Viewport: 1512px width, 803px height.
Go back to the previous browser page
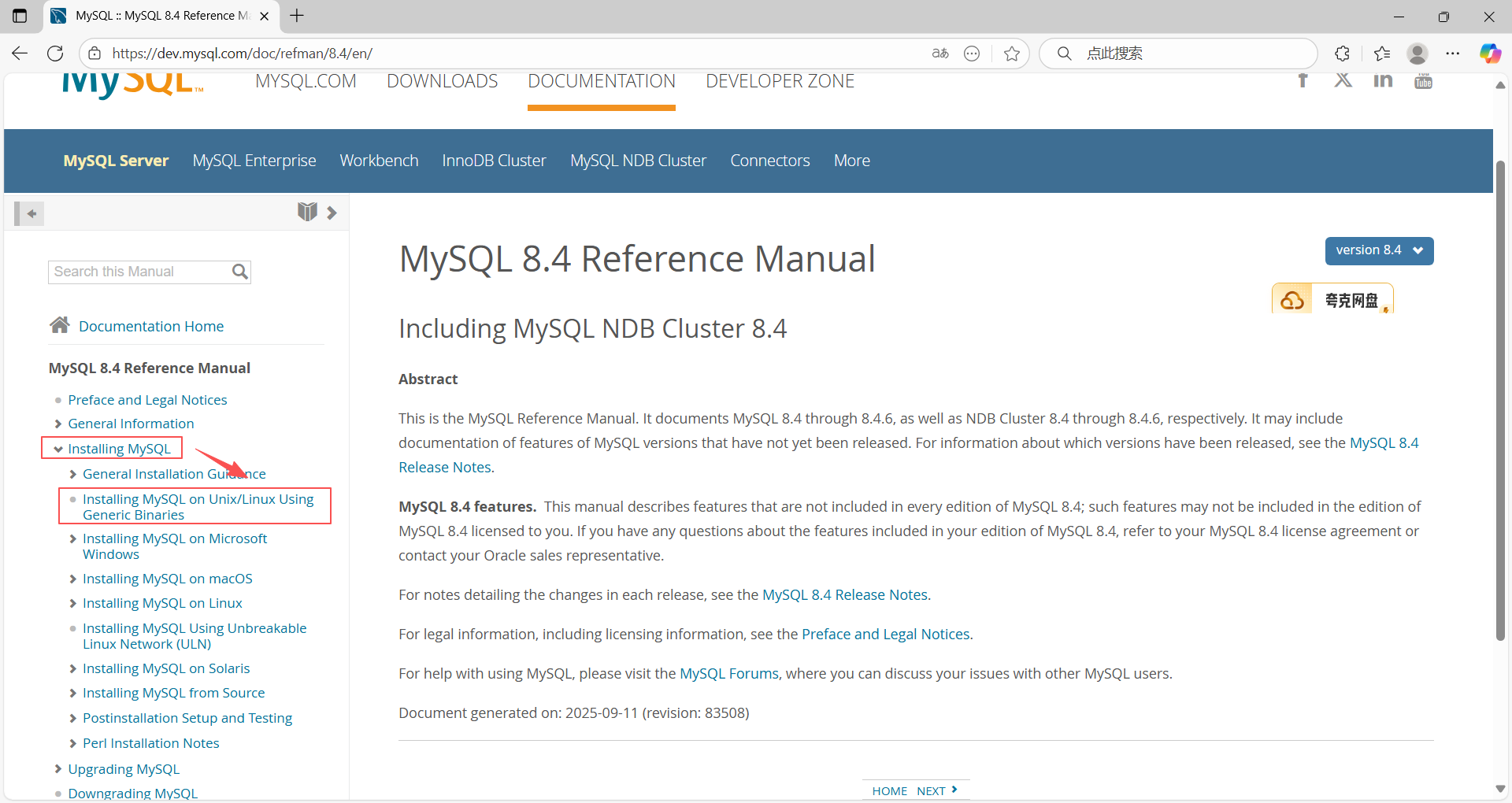[x=20, y=54]
